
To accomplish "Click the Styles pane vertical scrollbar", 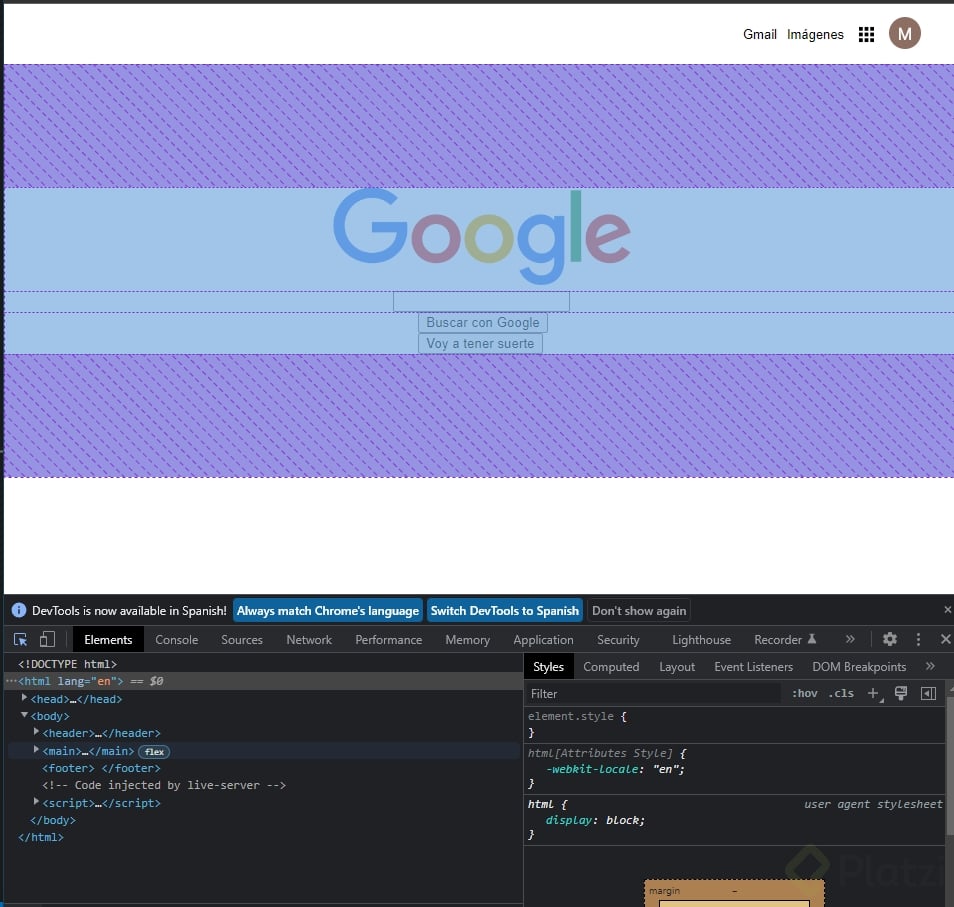I will coord(949,766).
